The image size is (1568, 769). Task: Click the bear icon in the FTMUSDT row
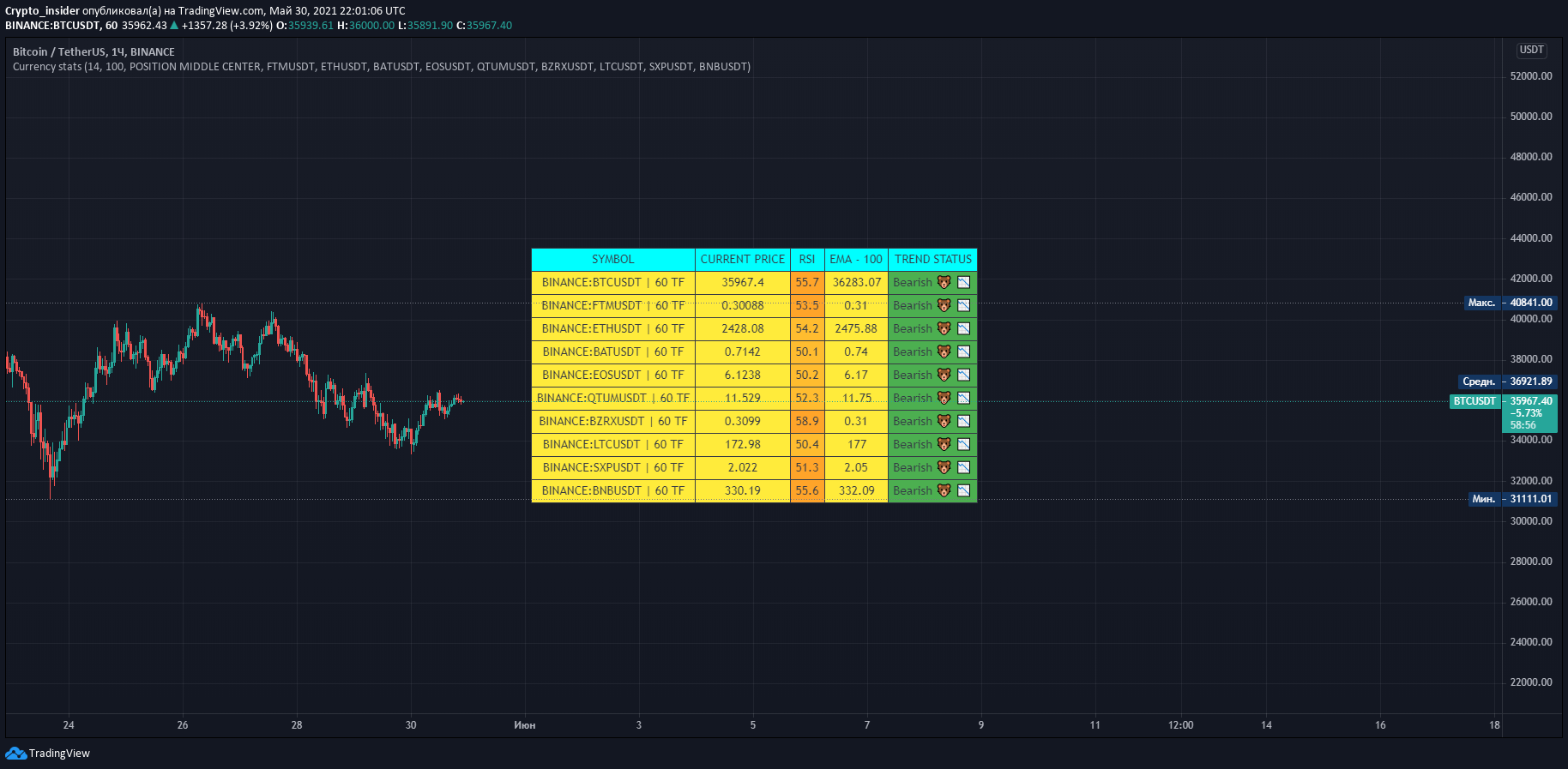click(x=944, y=305)
